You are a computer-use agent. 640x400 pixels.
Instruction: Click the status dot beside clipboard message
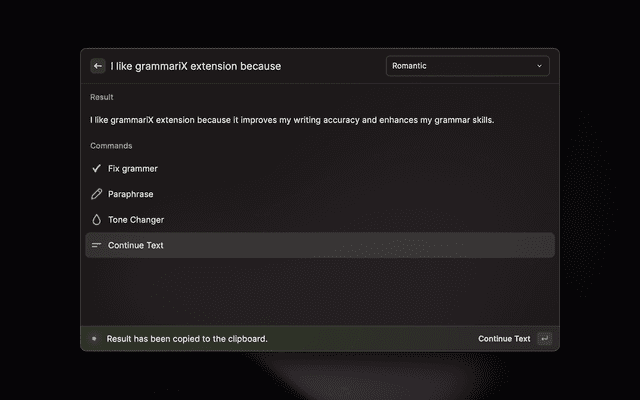point(94,339)
